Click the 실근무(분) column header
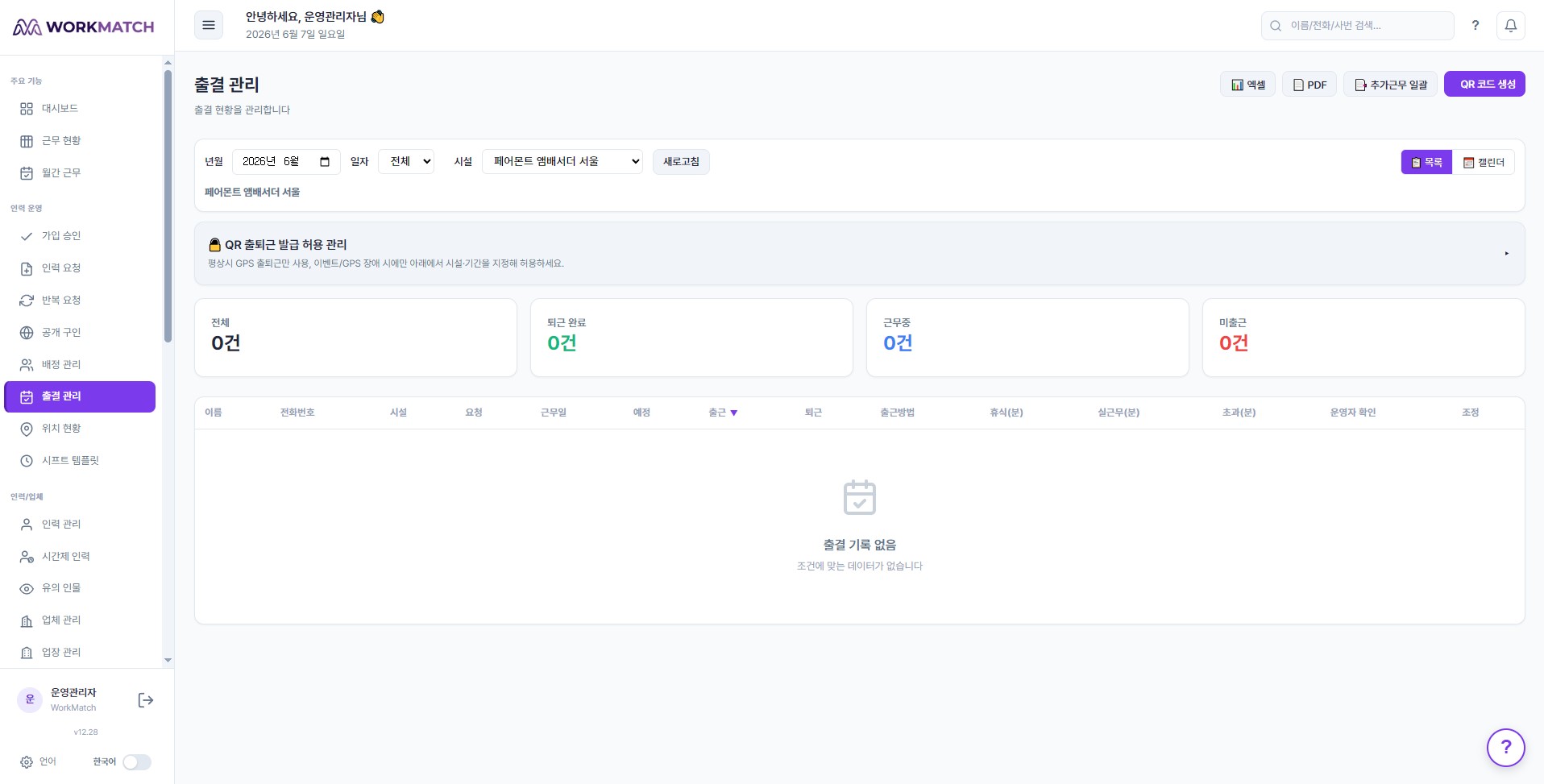This screenshot has width=1544, height=784. click(x=1119, y=413)
